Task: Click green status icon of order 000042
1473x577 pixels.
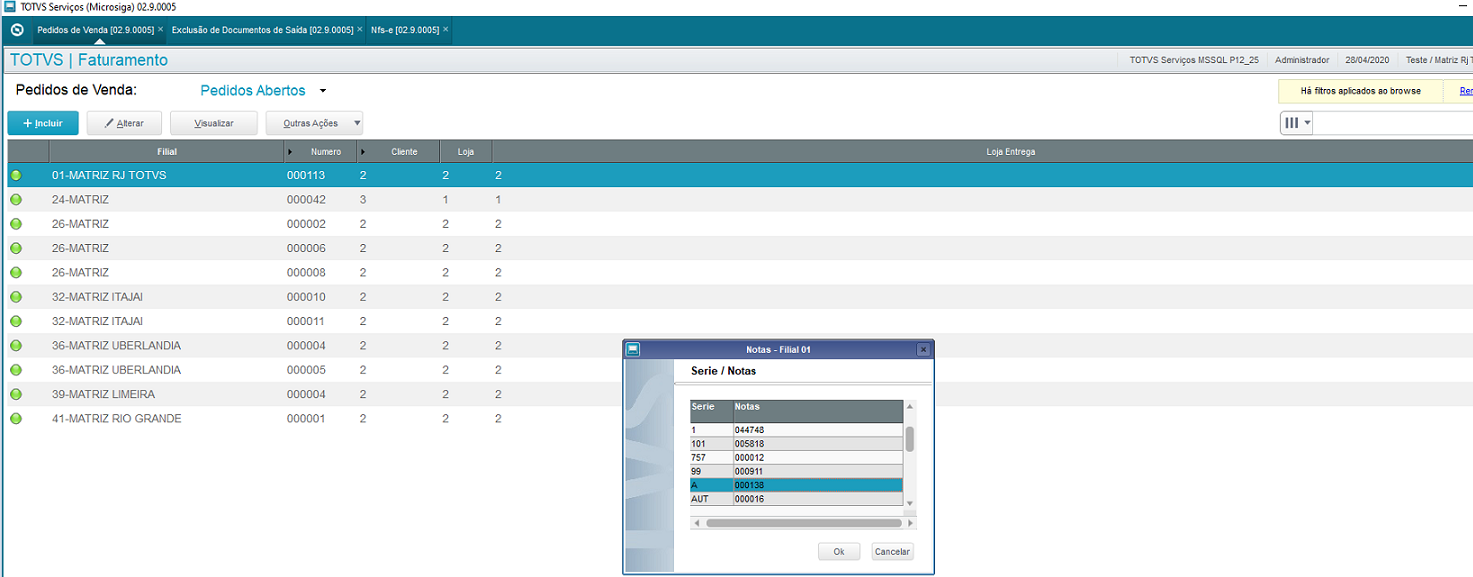Action: tap(16, 199)
